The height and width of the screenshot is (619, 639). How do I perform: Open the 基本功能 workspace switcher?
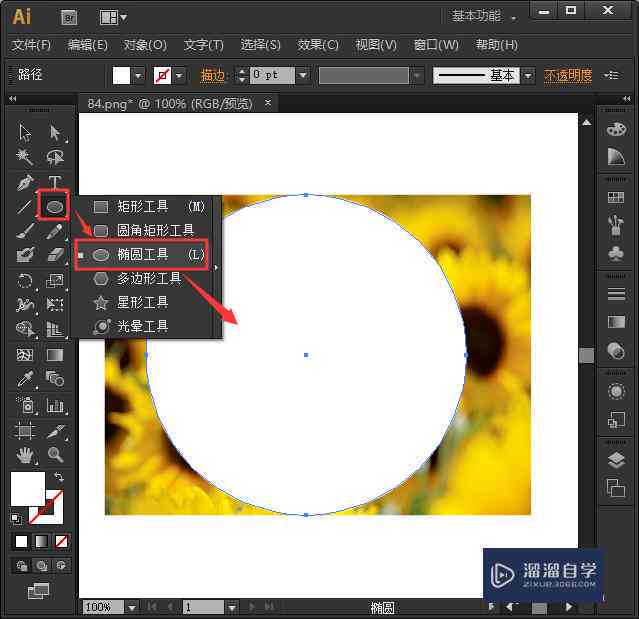[x=483, y=16]
